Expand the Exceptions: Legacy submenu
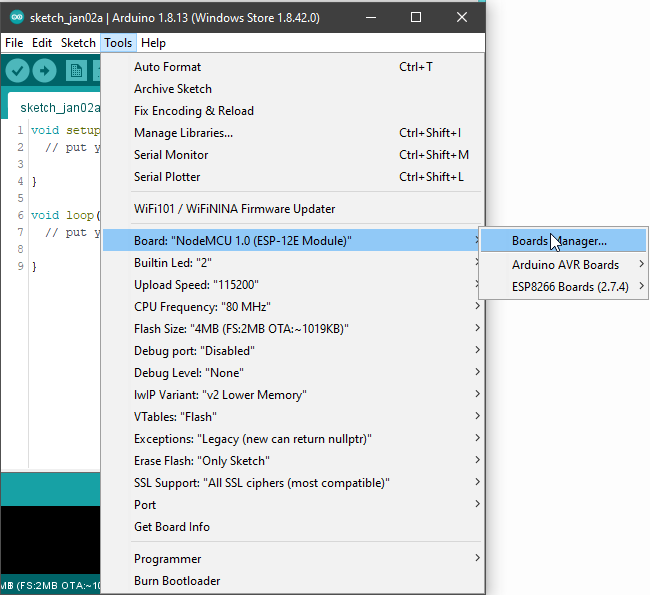This screenshot has height=595, width=650. pos(293,438)
